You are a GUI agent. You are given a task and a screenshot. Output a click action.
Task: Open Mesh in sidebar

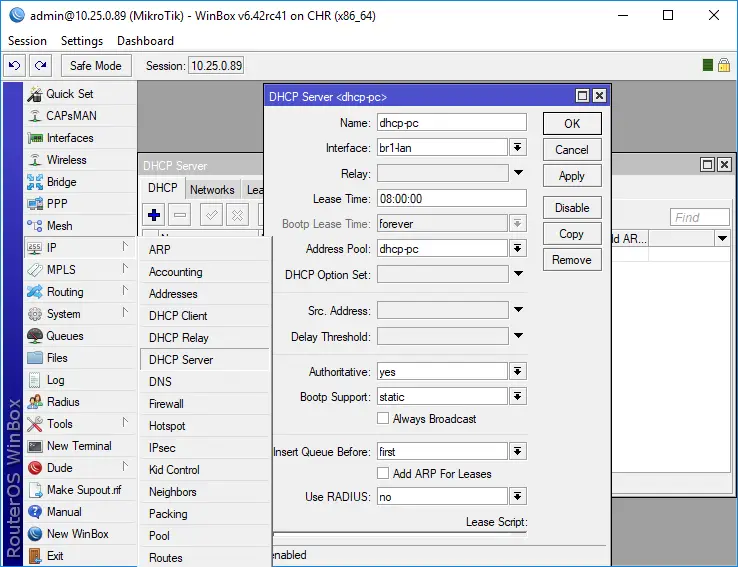click(x=80, y=226)
